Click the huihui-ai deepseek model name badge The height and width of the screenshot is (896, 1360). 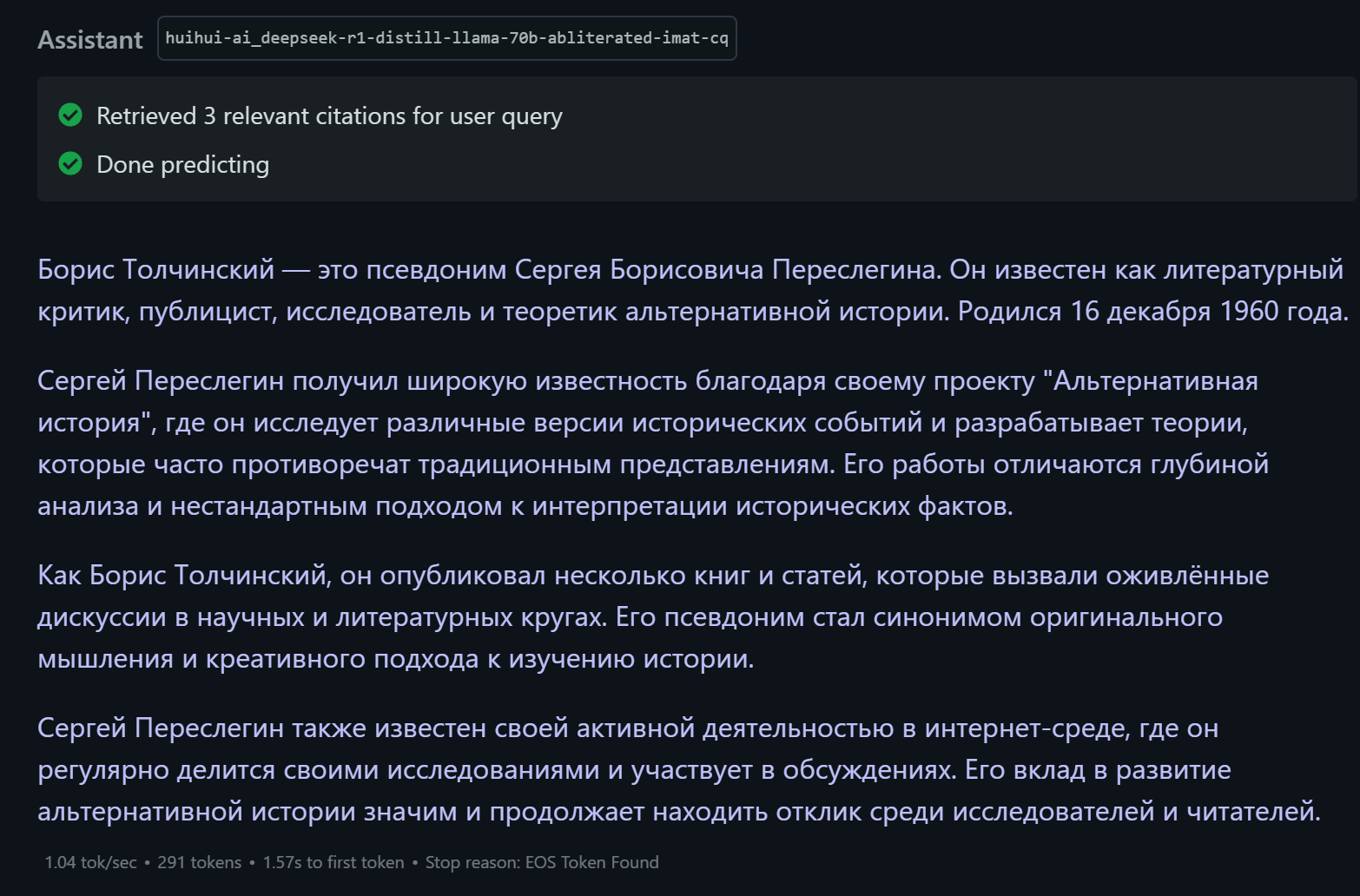point(446,38)
